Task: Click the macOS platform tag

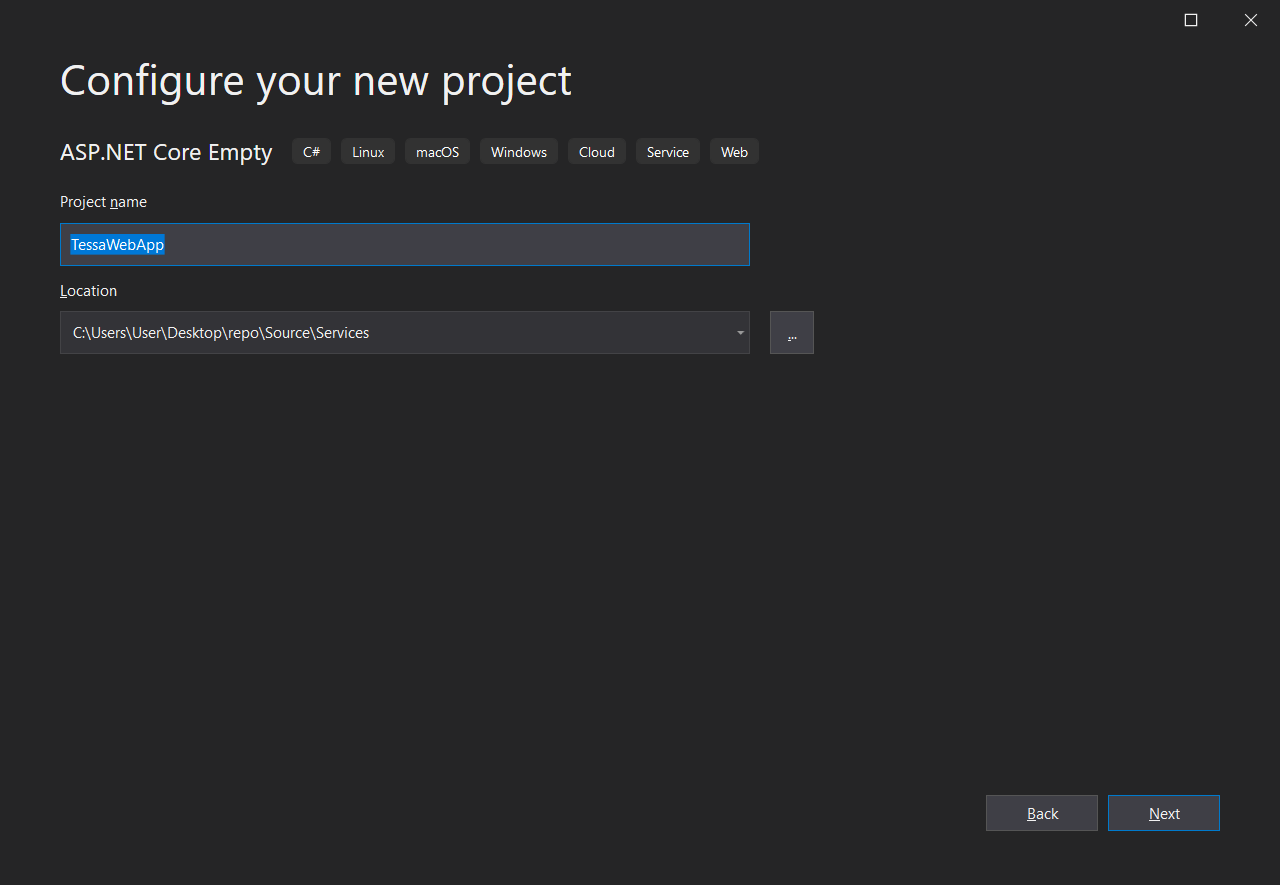Action: (437, 152)
